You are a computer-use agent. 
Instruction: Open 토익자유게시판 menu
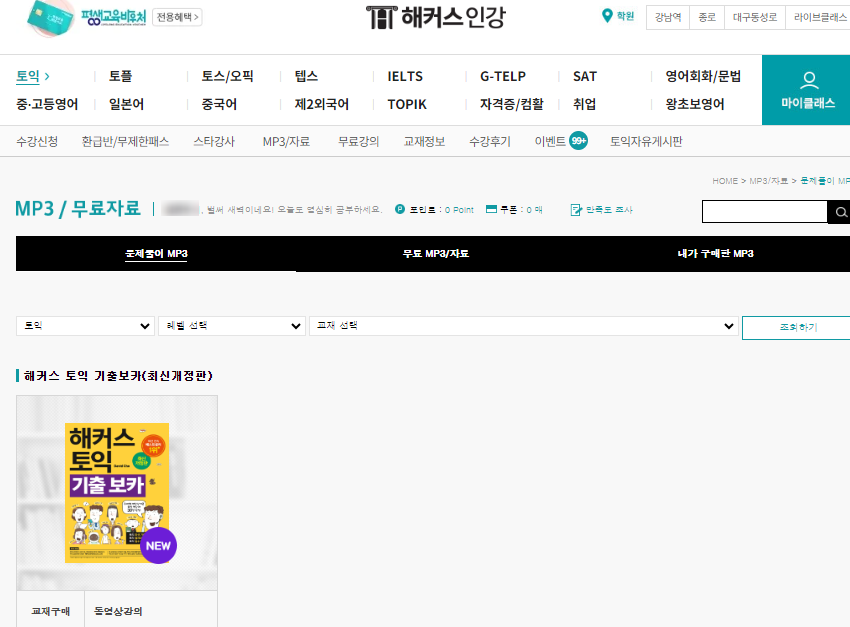646,141
